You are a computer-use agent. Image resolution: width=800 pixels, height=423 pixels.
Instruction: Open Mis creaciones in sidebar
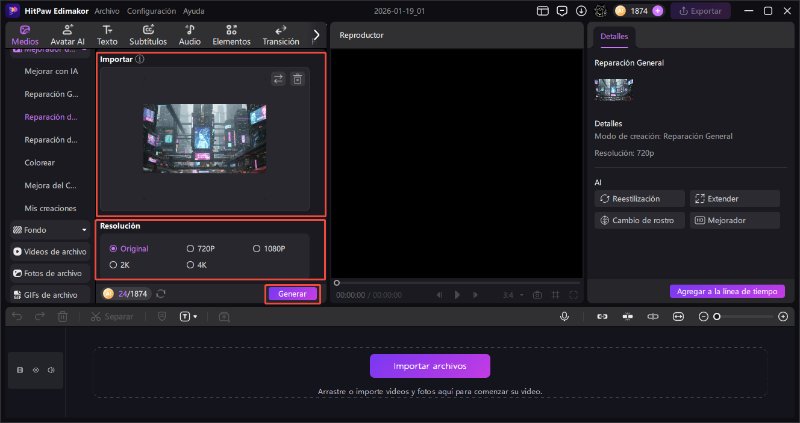(50, 208)
